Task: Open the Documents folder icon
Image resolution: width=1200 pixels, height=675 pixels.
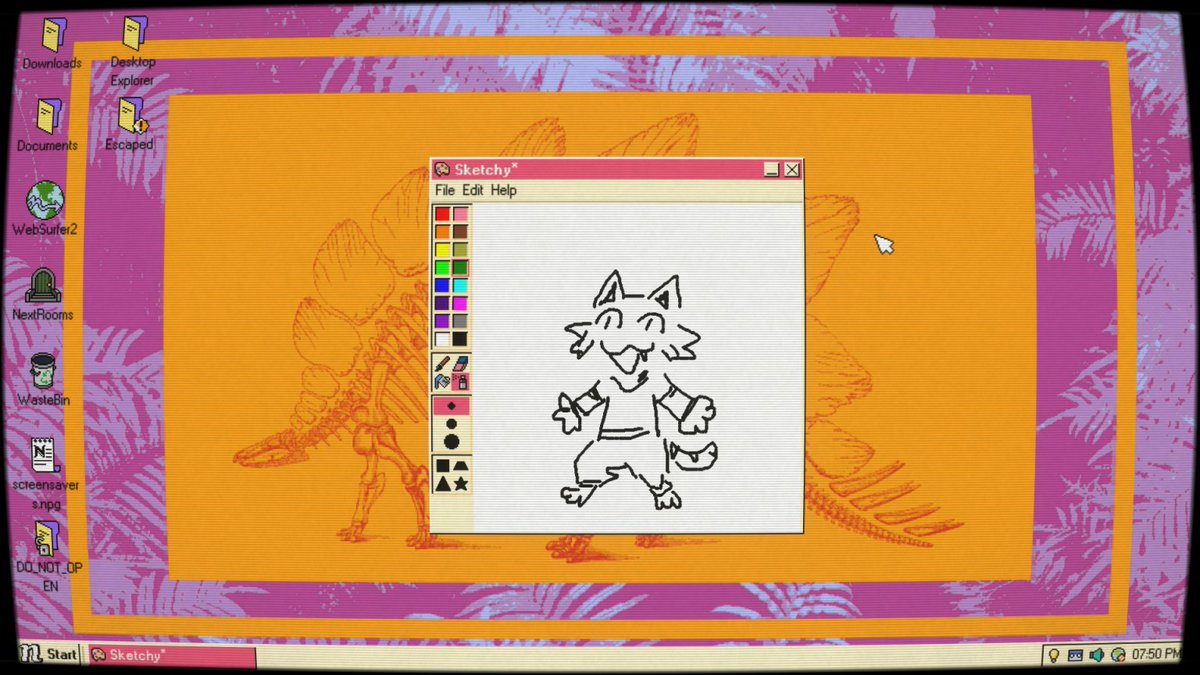Action: coord(48,116)
